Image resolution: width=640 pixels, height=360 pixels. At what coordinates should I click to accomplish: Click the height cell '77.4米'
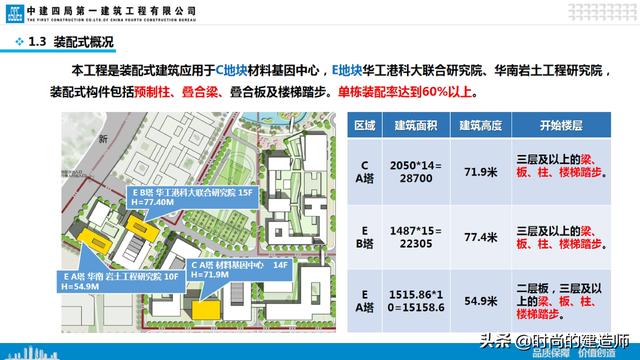pyautogui.click(x=480, y=237)
